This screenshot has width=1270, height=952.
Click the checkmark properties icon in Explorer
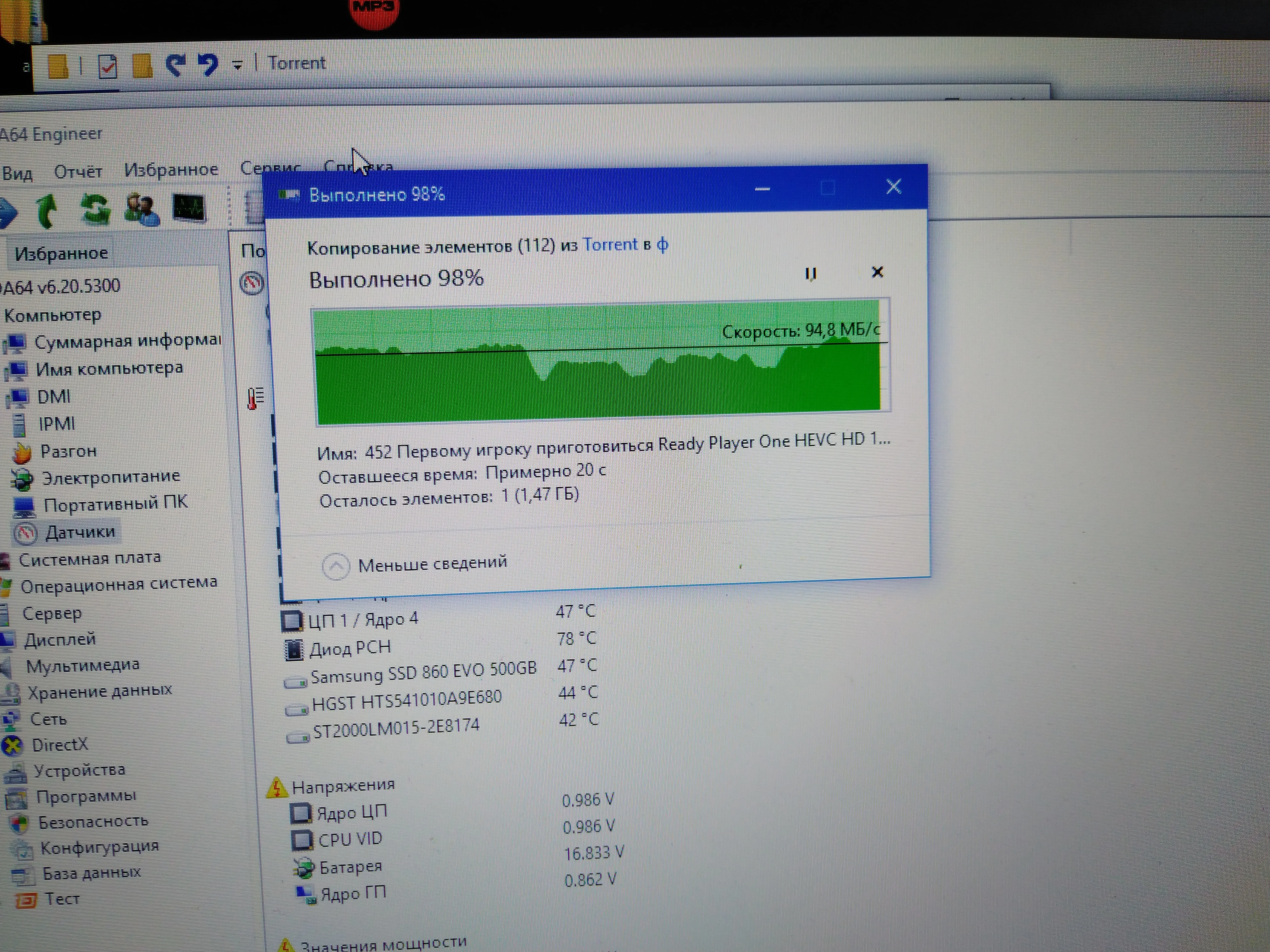coord(107,67)
